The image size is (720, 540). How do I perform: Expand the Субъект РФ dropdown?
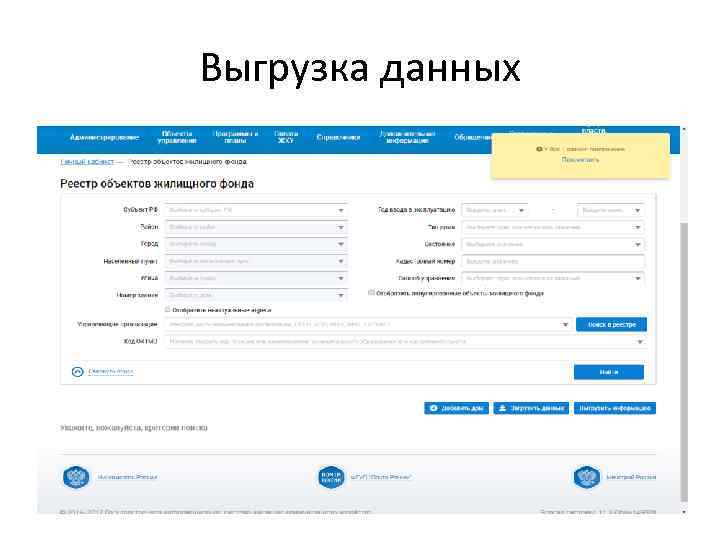click(256, 210)
